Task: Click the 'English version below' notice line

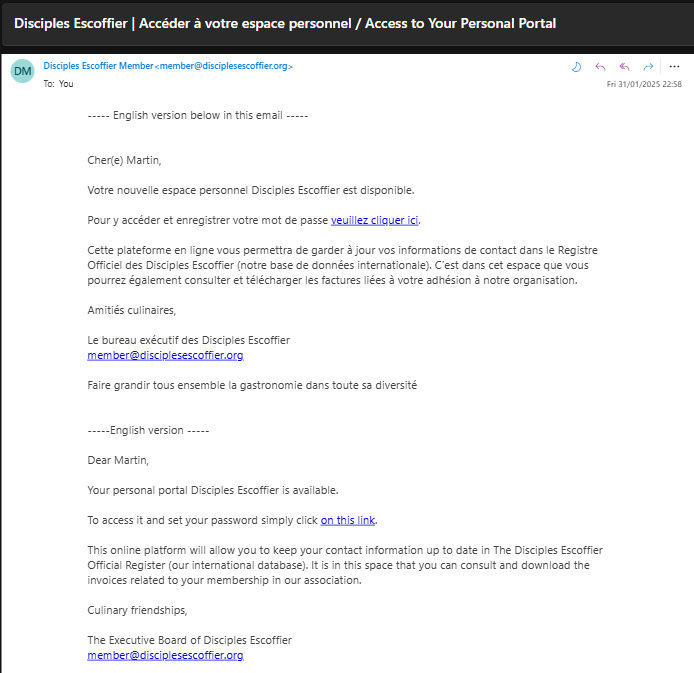Action: tap(198, 115)
